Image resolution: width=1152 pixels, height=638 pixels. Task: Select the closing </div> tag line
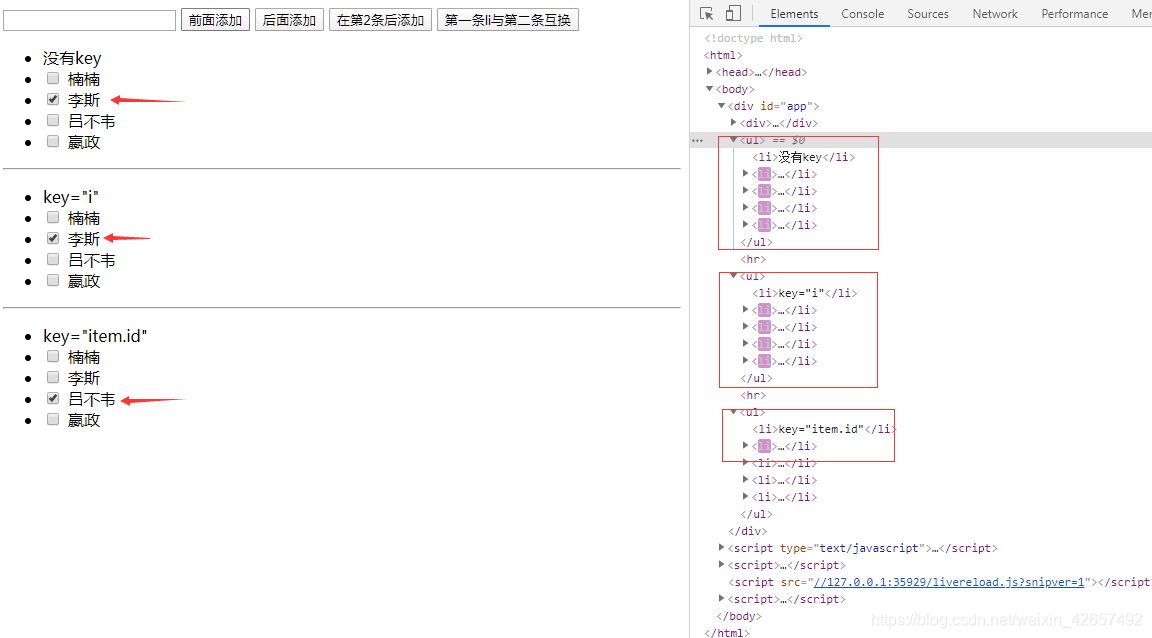(748, 531)
